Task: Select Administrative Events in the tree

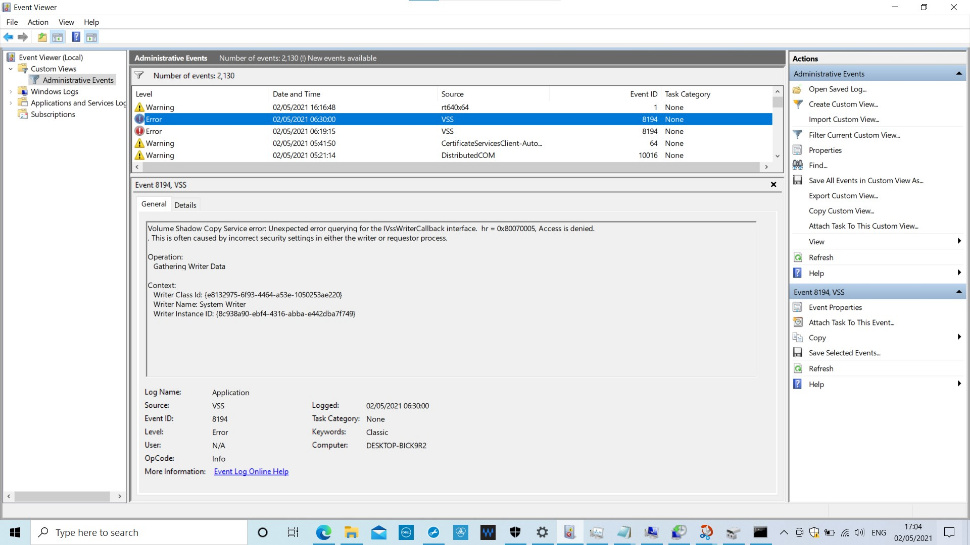Action: click(x=78, y=80)
